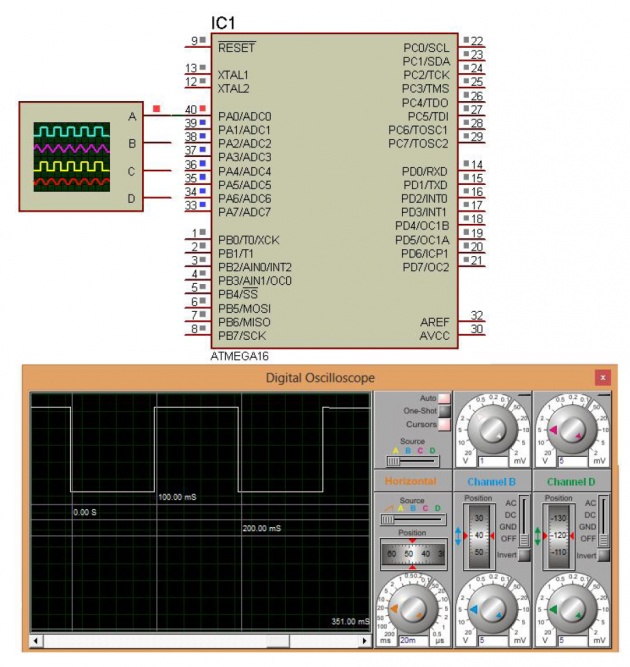Click the scope horizontal scrollbar thumb
Screen dimensions: 630x667
pyautogui.click(x=278, y=641)
